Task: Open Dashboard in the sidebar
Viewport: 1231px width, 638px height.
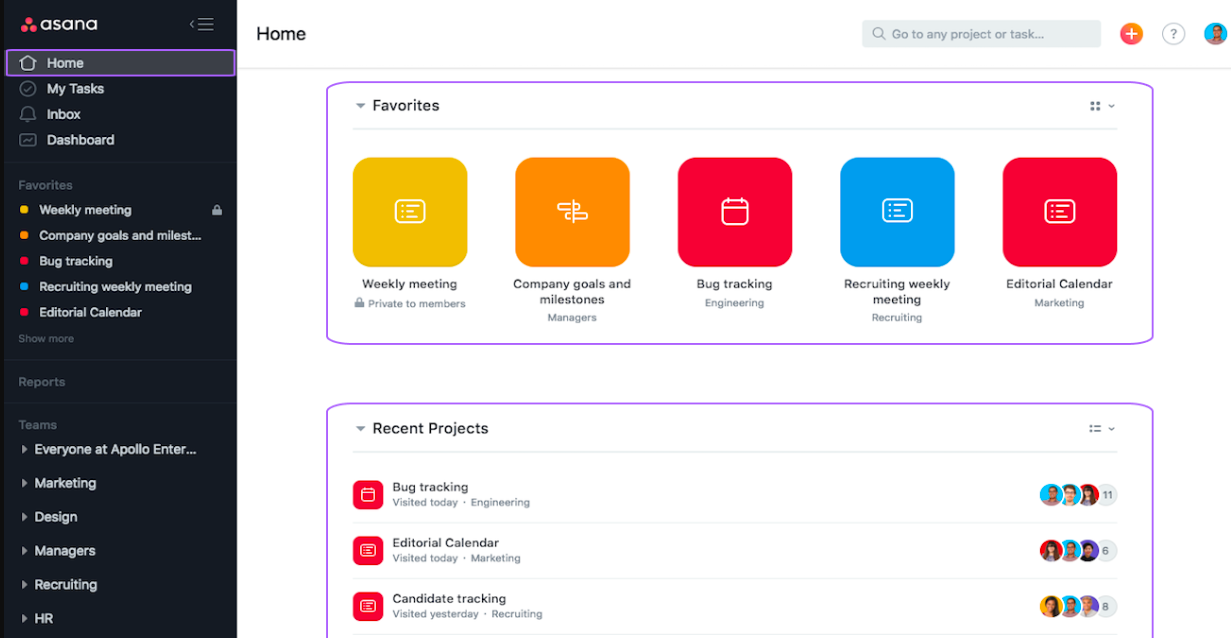Action: pyautogui.click(x=80, y=140)
